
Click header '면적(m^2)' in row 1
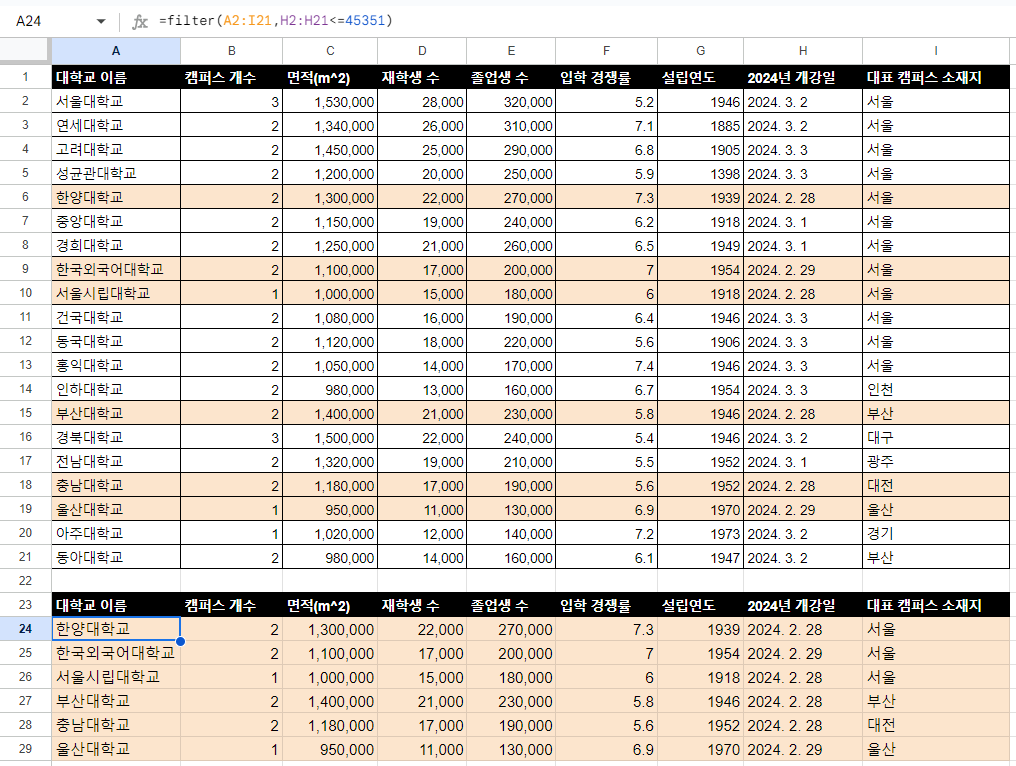pos(330,78)
